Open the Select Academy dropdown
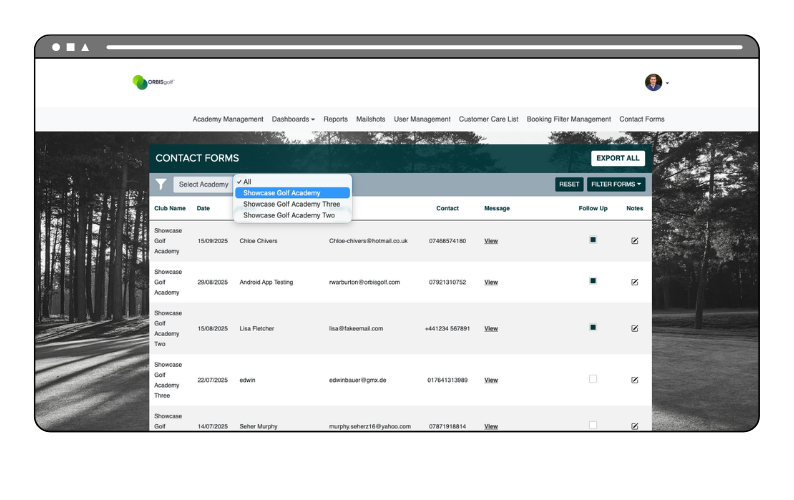The height and width of the screenshot is (500, 794). click(x=204, y=184)
